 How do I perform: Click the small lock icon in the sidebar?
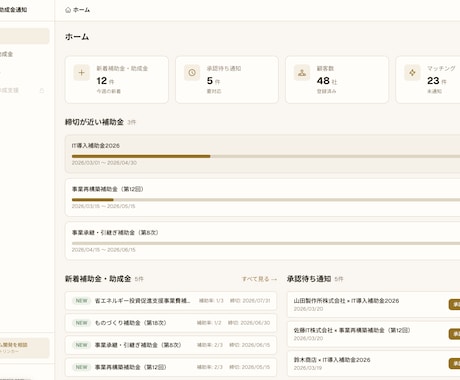coord(42,90)
